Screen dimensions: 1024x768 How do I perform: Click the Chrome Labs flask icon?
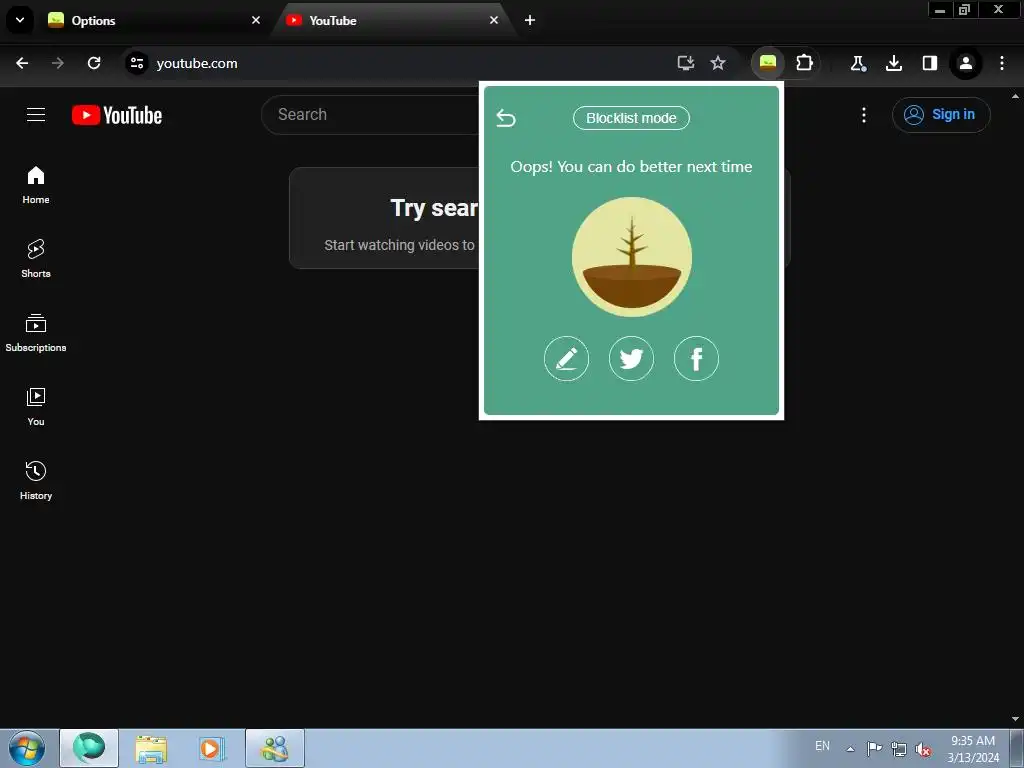pos(857,63)
